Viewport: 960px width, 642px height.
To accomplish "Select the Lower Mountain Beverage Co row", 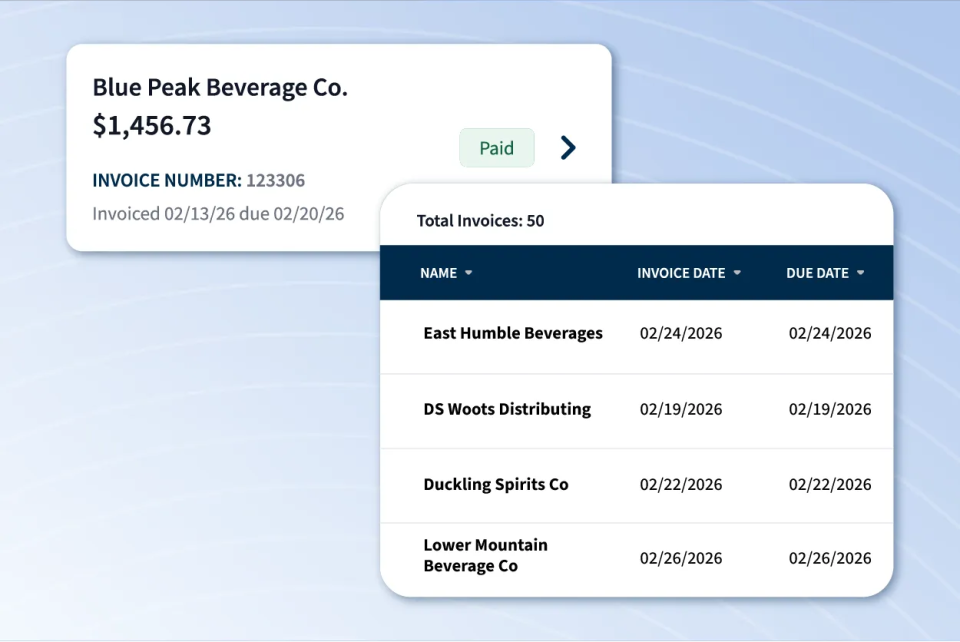I will pos(637,559).
